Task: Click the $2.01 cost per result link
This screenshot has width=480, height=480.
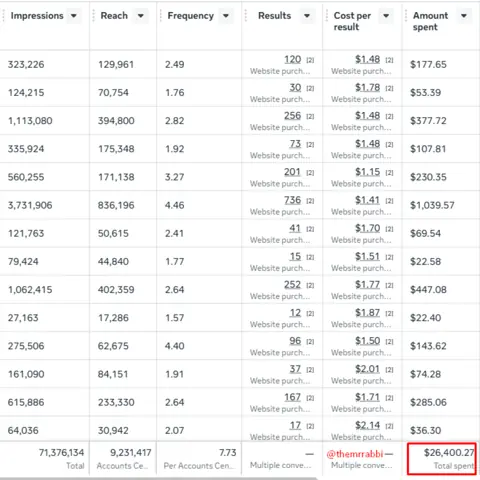Action: click(x=368, y=369)
